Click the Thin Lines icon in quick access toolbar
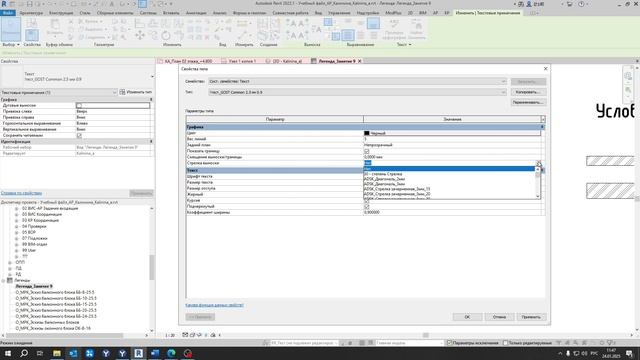The width and height of the screenshot is (640, 360). 142,4
